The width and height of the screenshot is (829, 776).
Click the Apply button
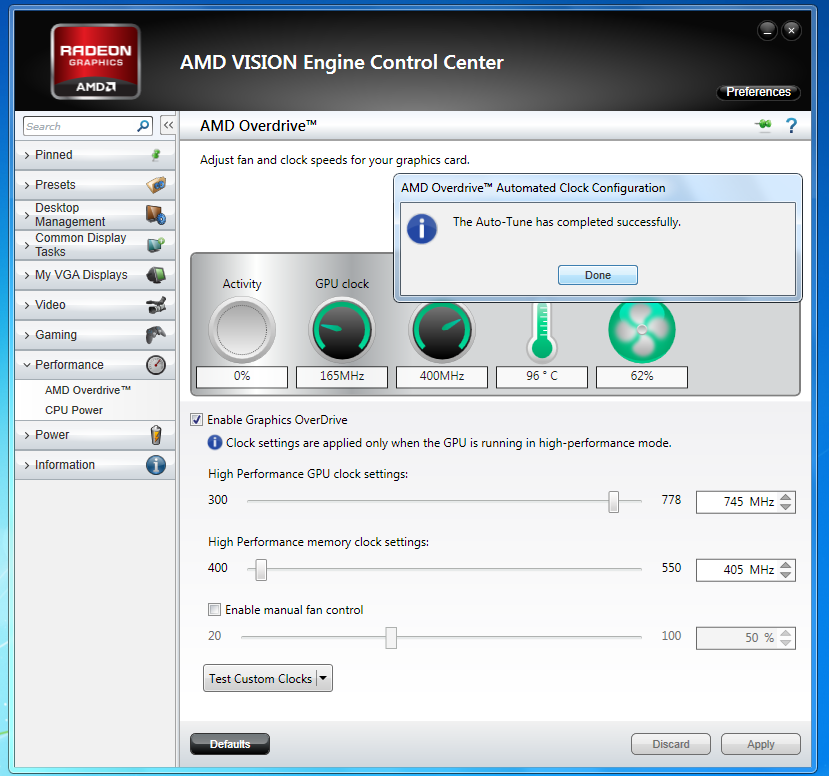(x=760, y=744)
